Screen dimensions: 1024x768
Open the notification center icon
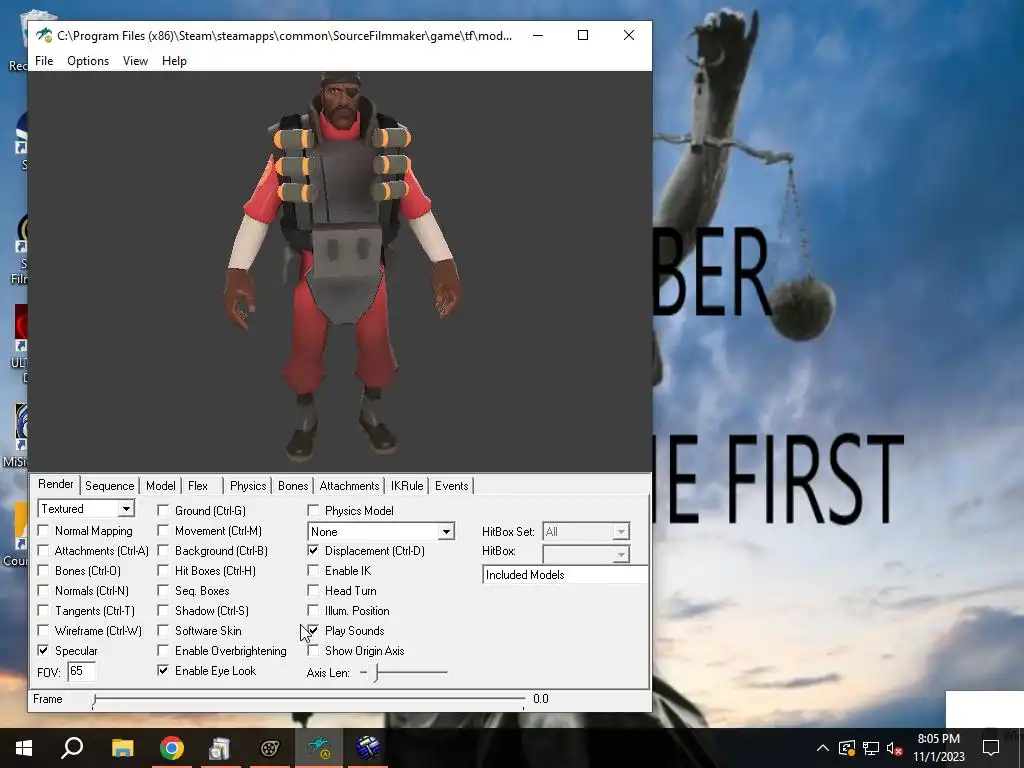(x=991, y=748)
